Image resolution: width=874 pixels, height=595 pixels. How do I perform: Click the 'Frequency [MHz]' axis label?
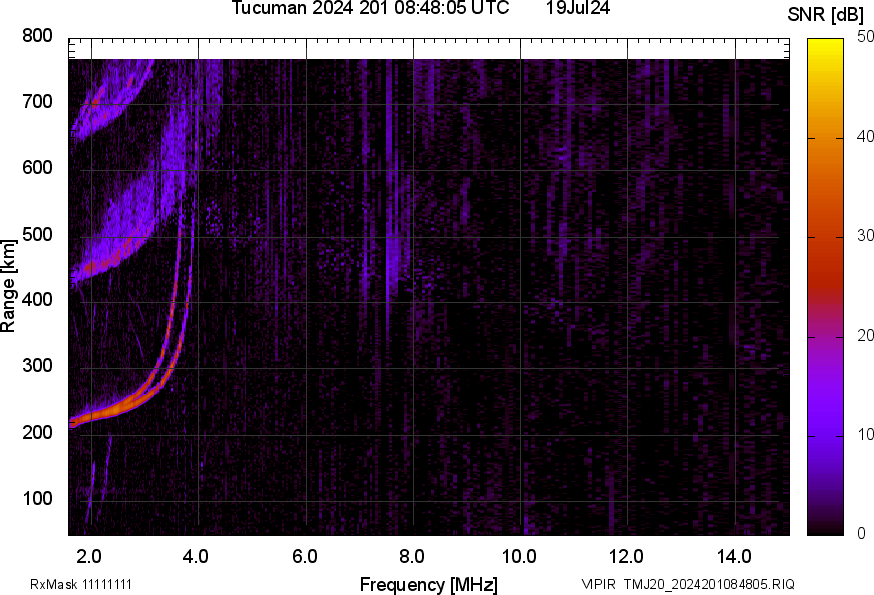tap(429, 584)
